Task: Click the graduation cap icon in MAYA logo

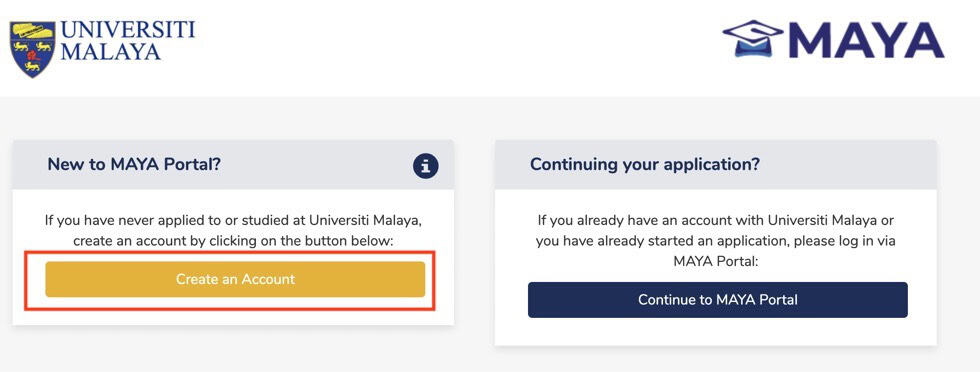Action: (753, 39)
